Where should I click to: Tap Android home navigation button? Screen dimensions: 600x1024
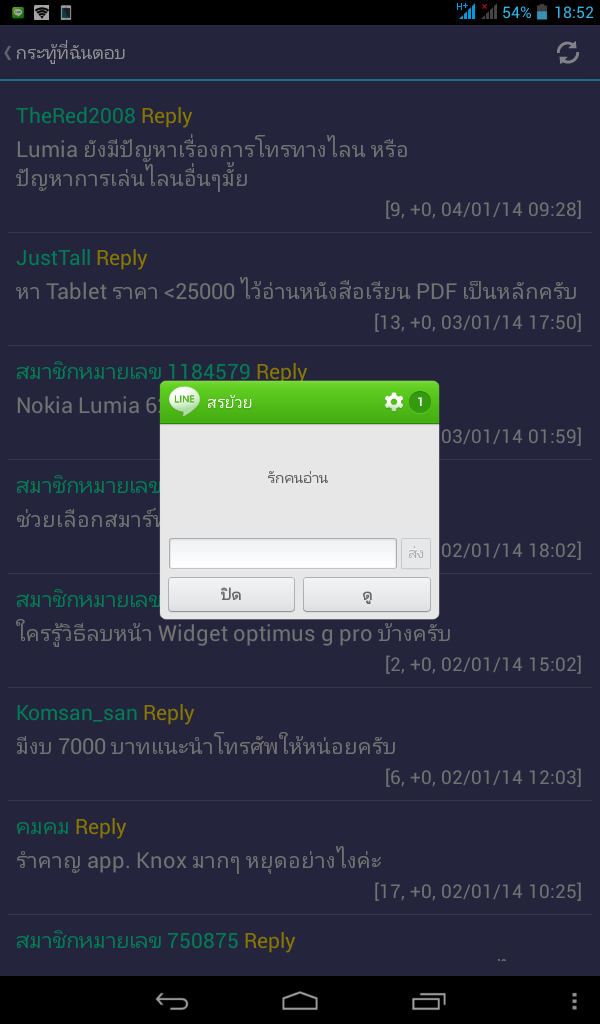tap(300, 1000)
